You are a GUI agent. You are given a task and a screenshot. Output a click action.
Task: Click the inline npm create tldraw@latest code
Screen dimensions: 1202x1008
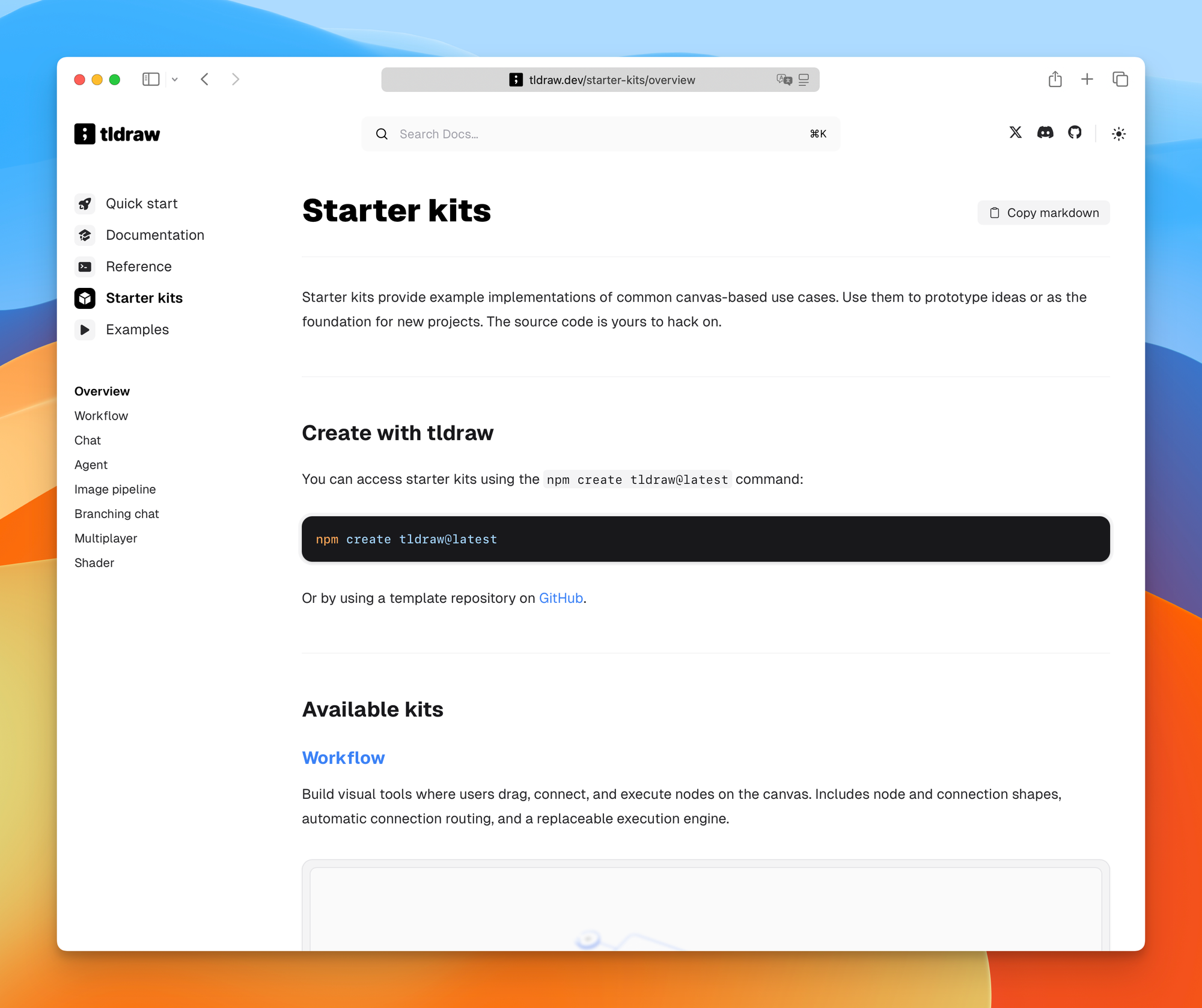click(637, 480)
